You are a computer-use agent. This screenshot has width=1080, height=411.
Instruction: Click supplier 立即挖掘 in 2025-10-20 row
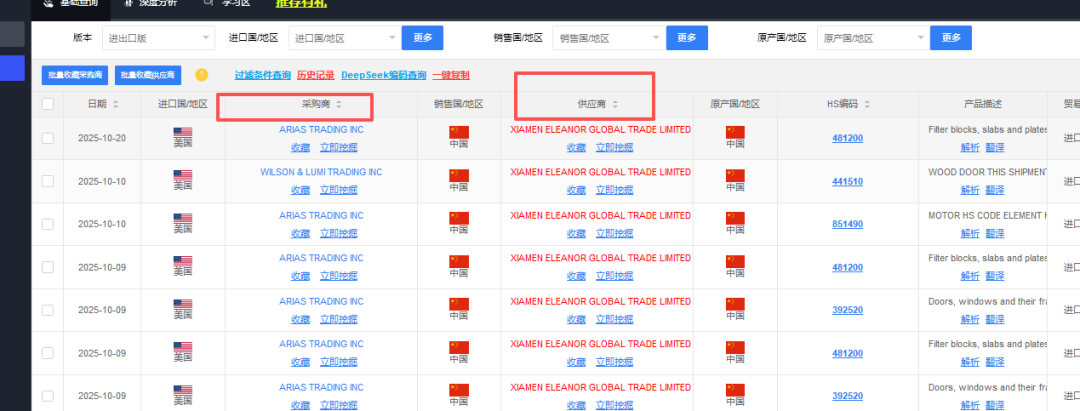614,147
